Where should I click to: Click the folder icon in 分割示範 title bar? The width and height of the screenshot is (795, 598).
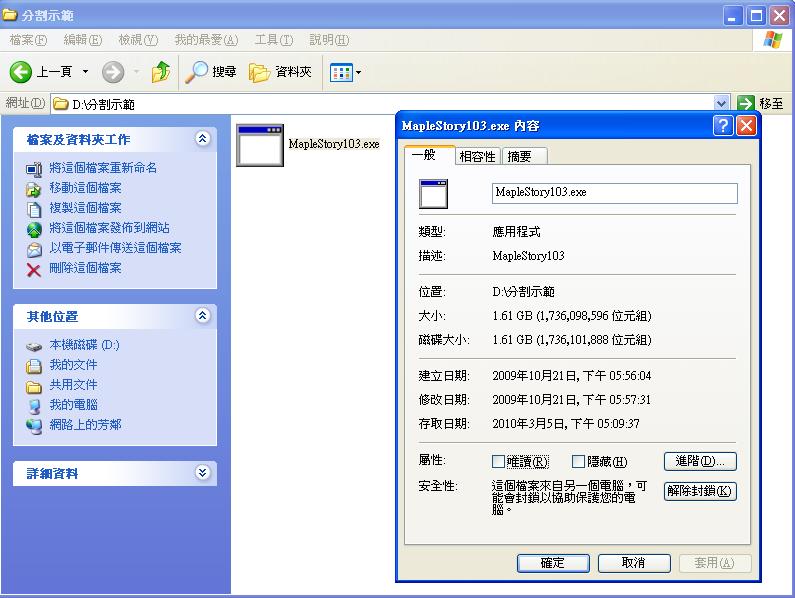(x=10, y=15)
